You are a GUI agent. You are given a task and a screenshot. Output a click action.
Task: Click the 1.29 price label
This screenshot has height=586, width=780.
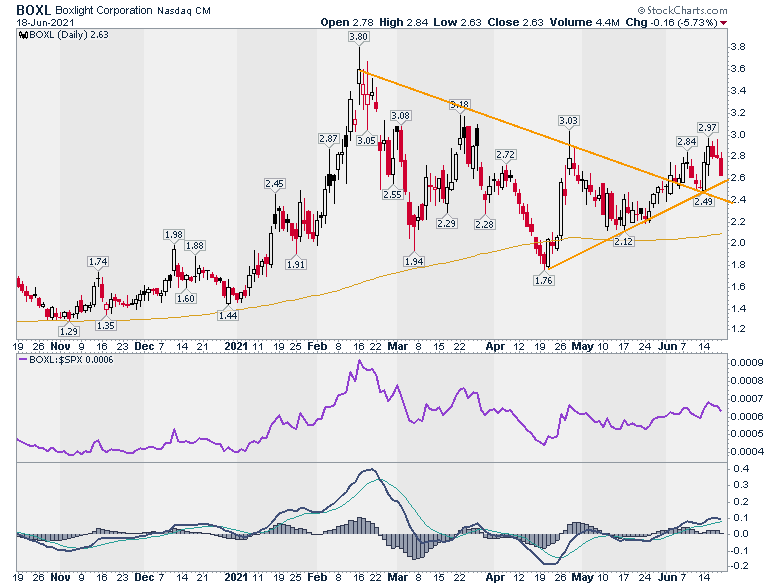pyautogui.click(x=69, y=331)
